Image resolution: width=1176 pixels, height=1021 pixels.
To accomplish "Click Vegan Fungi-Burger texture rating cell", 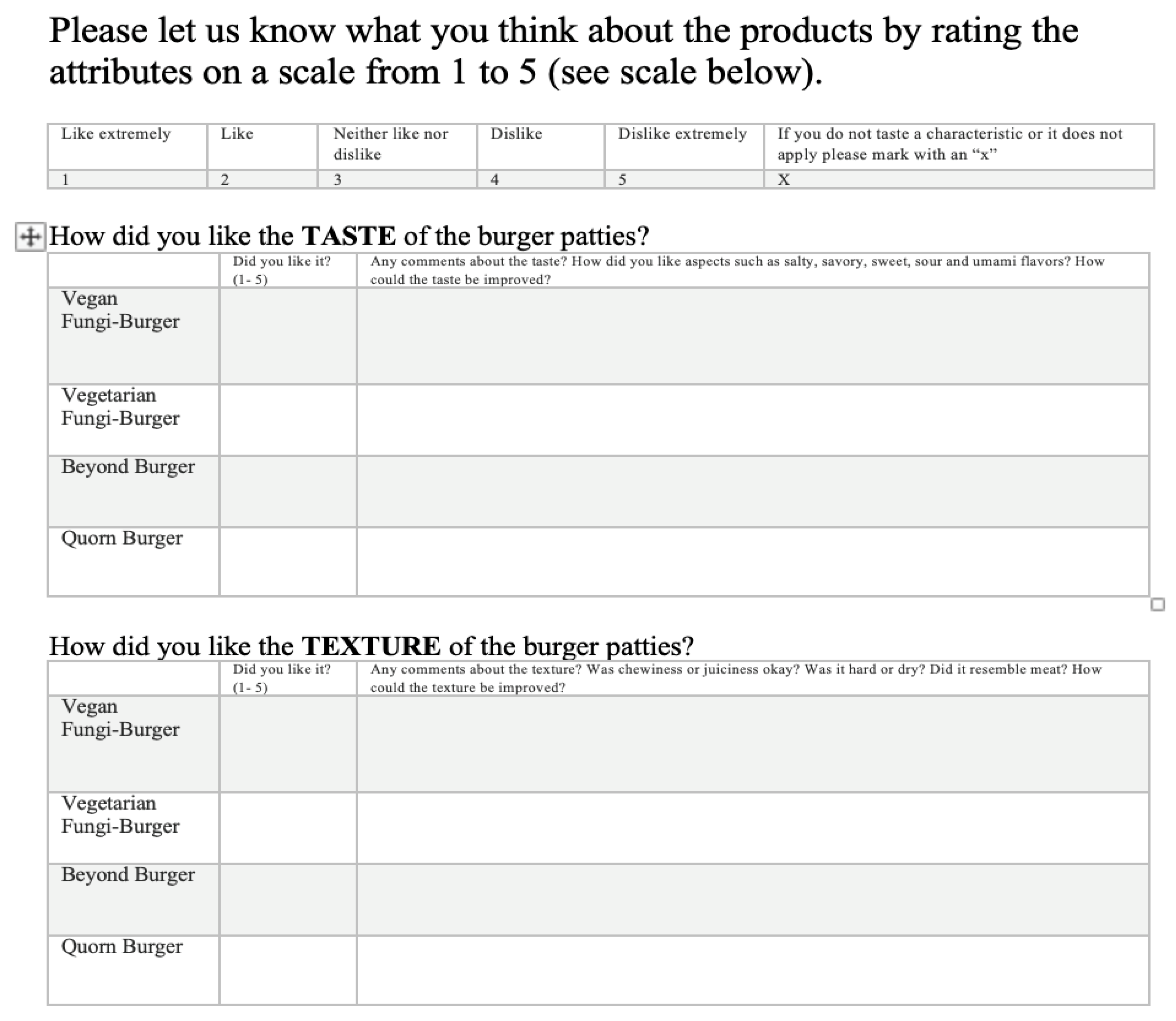I will coord(288,744).
